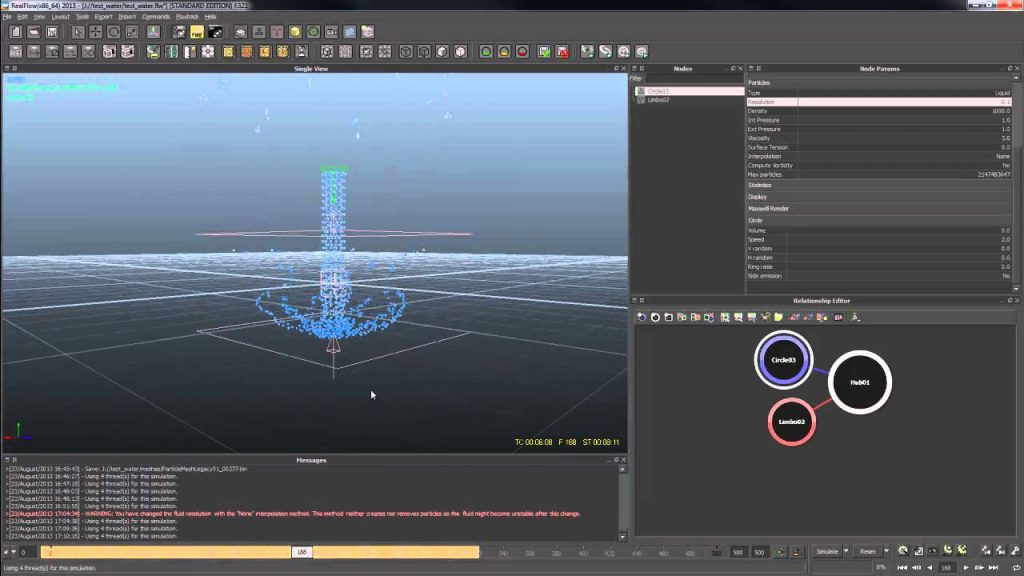Click the timeline frame marker 188
The image size is (1024, 576).
pyautogui.click(x=302, y=552)
